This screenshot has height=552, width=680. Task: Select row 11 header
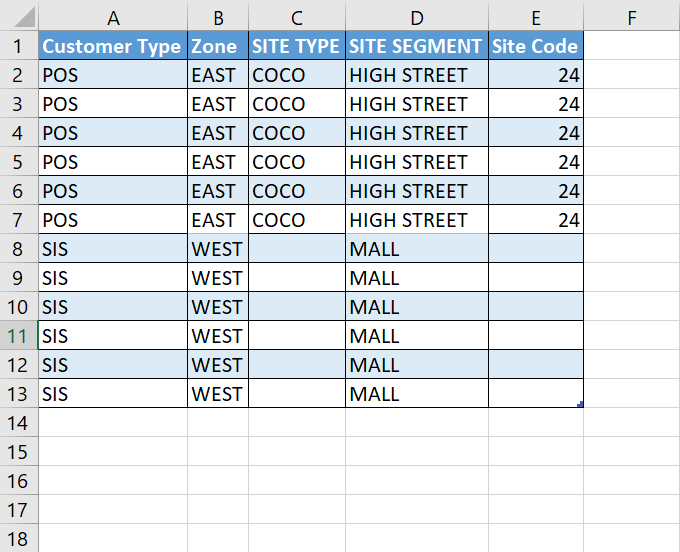tap(19, 336)
